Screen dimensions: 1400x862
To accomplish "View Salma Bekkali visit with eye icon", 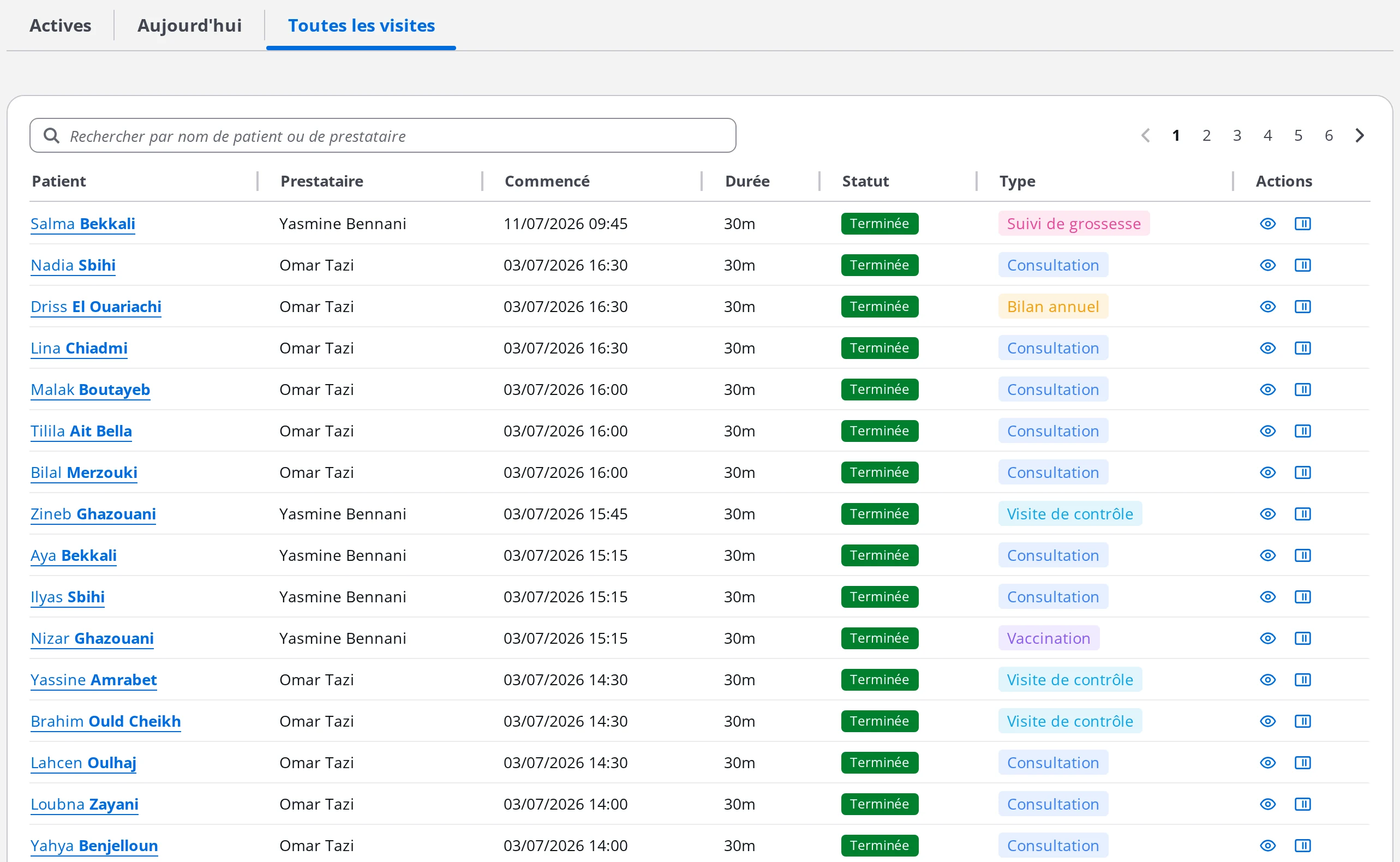I will pos(1267,224).
